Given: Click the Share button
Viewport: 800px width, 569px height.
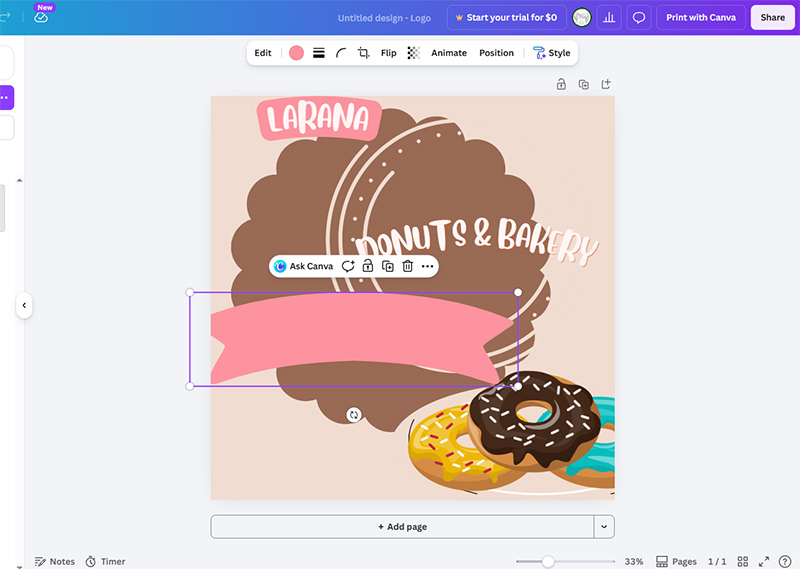Looking at the screenshot, I should [772, 17].
